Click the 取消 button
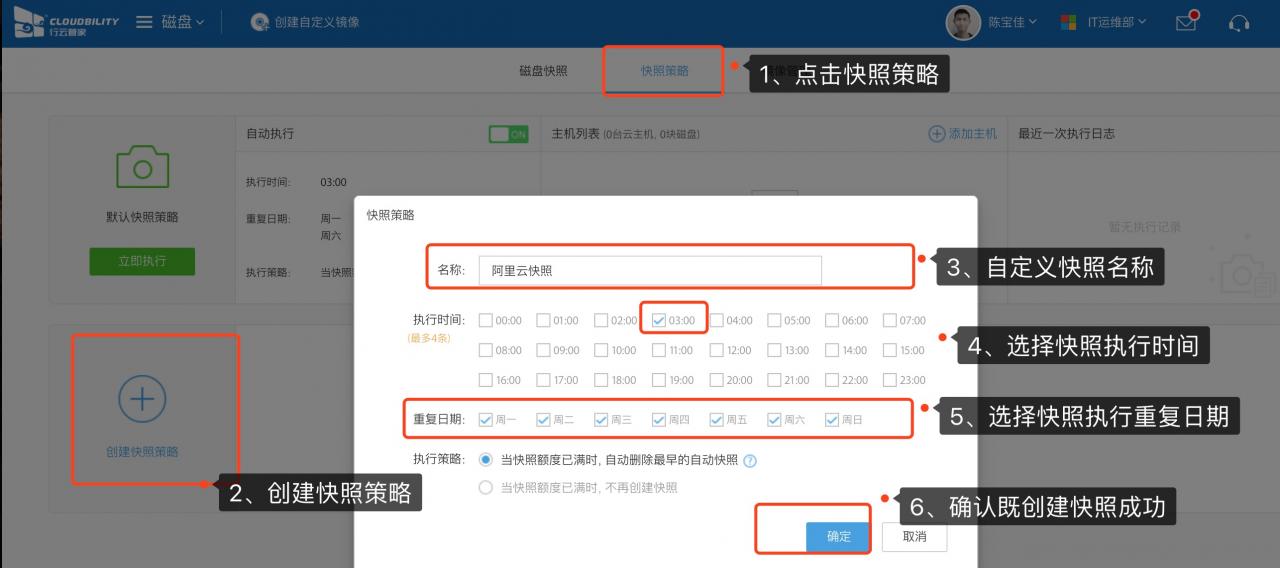Viewport: 1280px width, 568px height. tap(914, 537)
